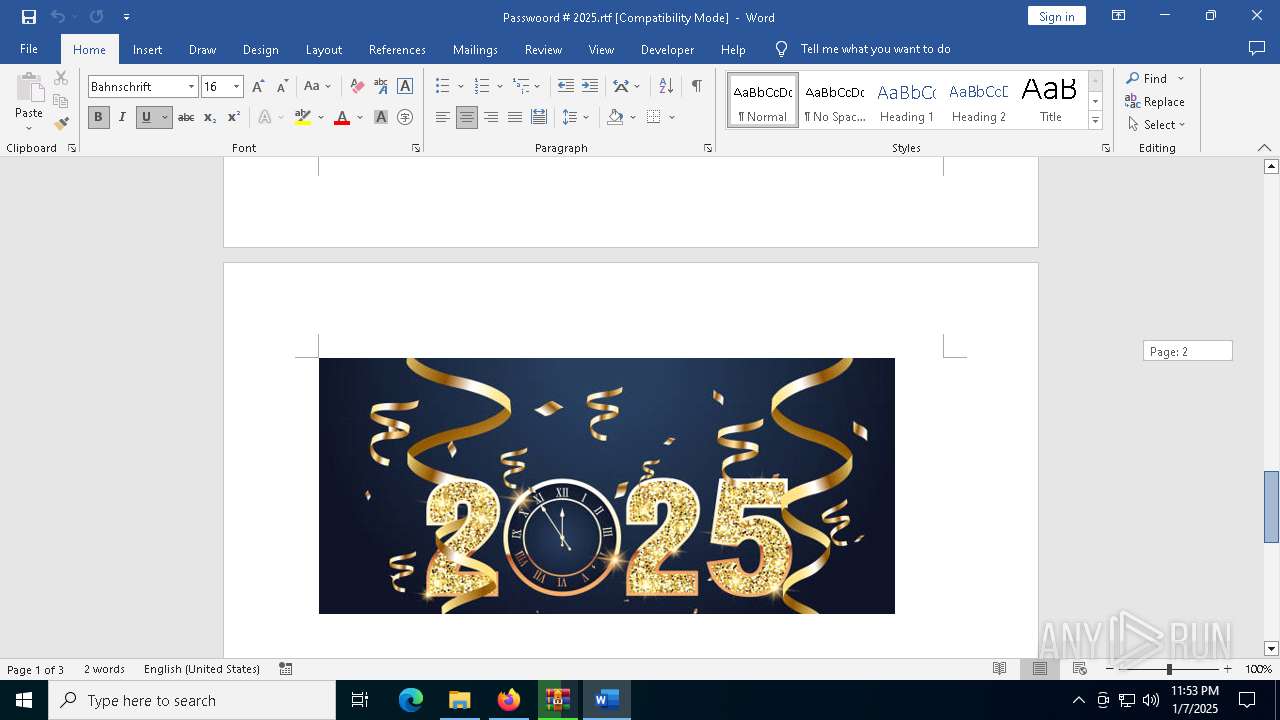Toggle Underline formatting

tap(146, 117)
